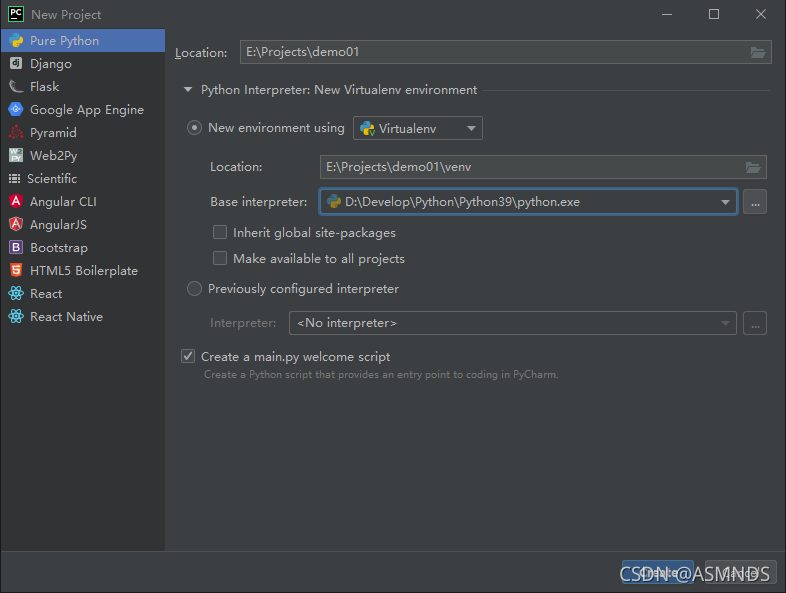Image resolution: width=786 pixels, height=593 pixels.
Task: Click the Flask icon in sidebar
Action: point(16,86)
